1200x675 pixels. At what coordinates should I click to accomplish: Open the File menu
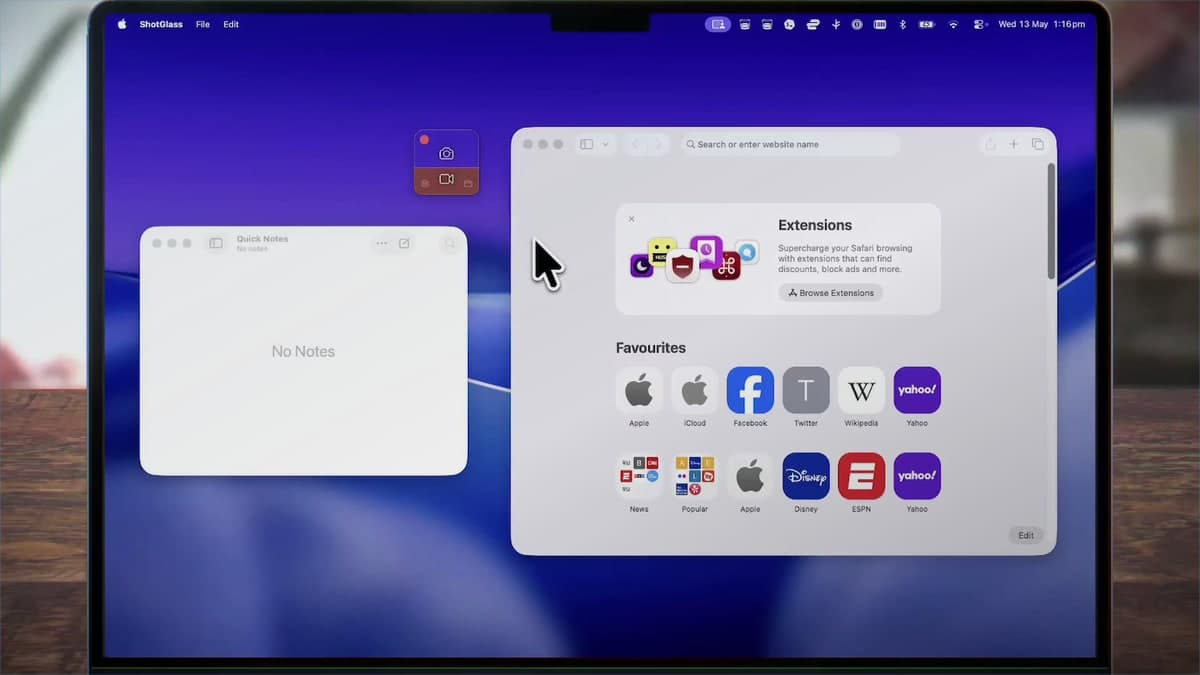pyautogui.click(x=203, y=24)
